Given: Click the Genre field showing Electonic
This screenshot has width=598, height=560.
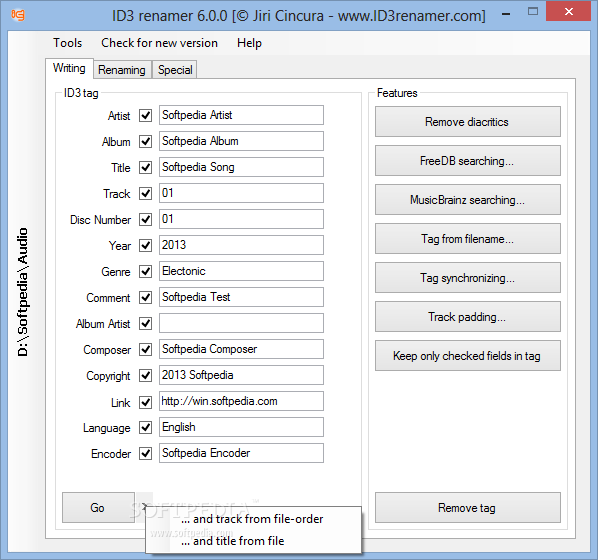Looking at the screenshot, I should pos(241,271).
